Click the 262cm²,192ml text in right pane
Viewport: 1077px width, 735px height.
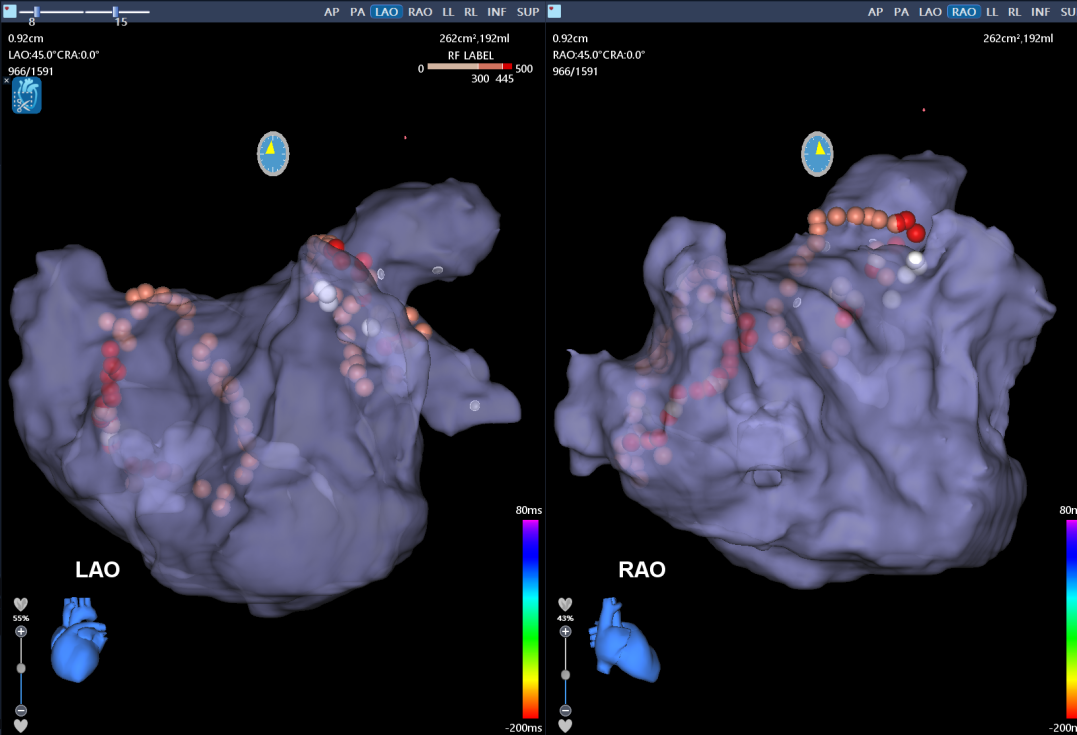coord(1018,38)
